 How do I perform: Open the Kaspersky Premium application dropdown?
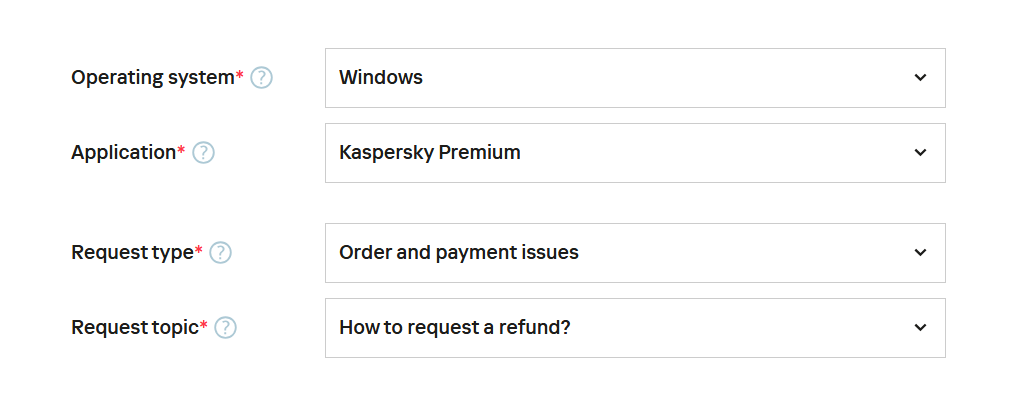pos(635,153)
